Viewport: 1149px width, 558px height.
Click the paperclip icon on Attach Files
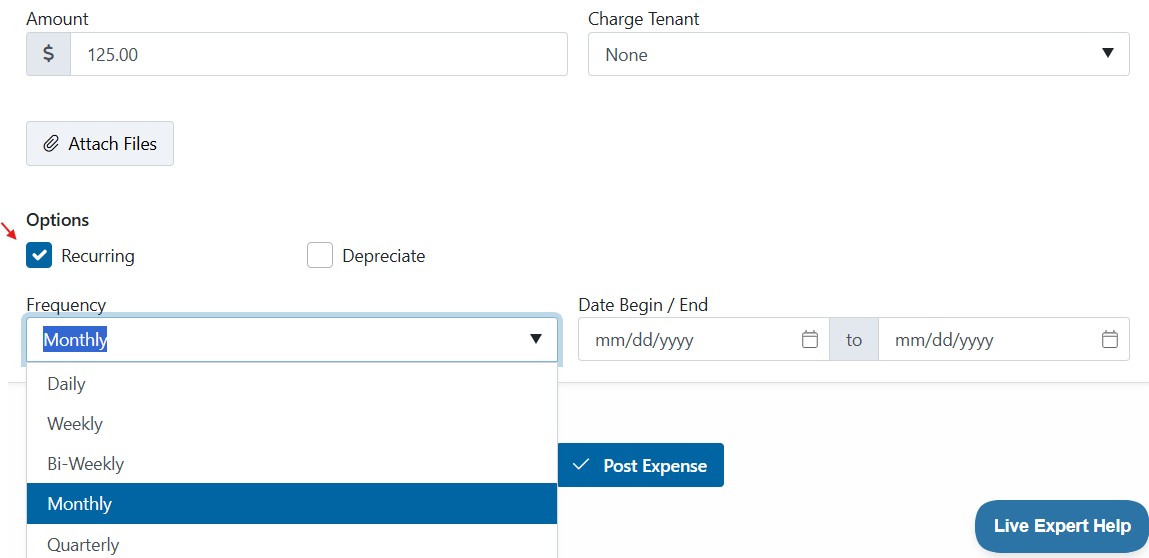point(51,144)
